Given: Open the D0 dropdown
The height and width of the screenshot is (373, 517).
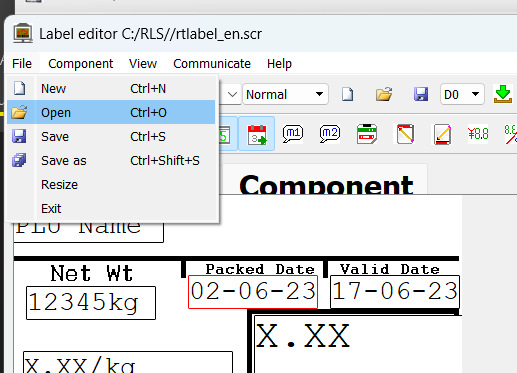Looking at the screenshot, I should click(462, 94).
